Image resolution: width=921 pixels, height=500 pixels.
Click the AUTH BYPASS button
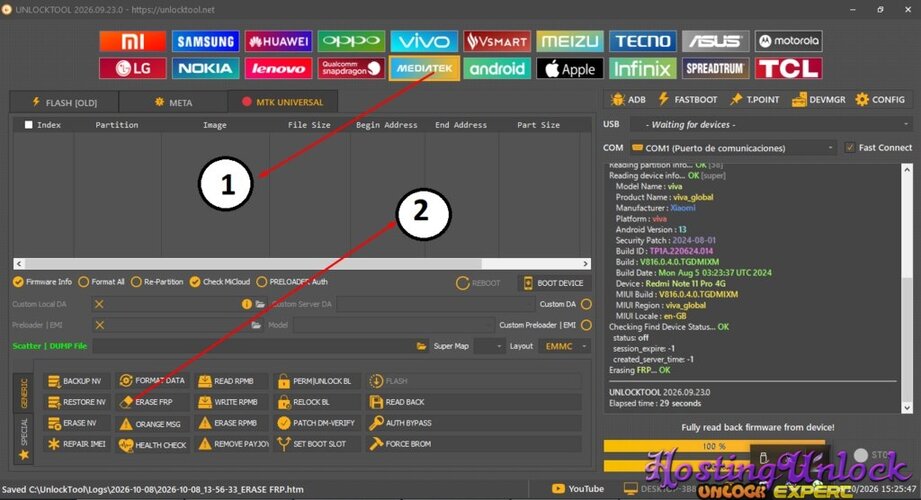coord(473,423)
